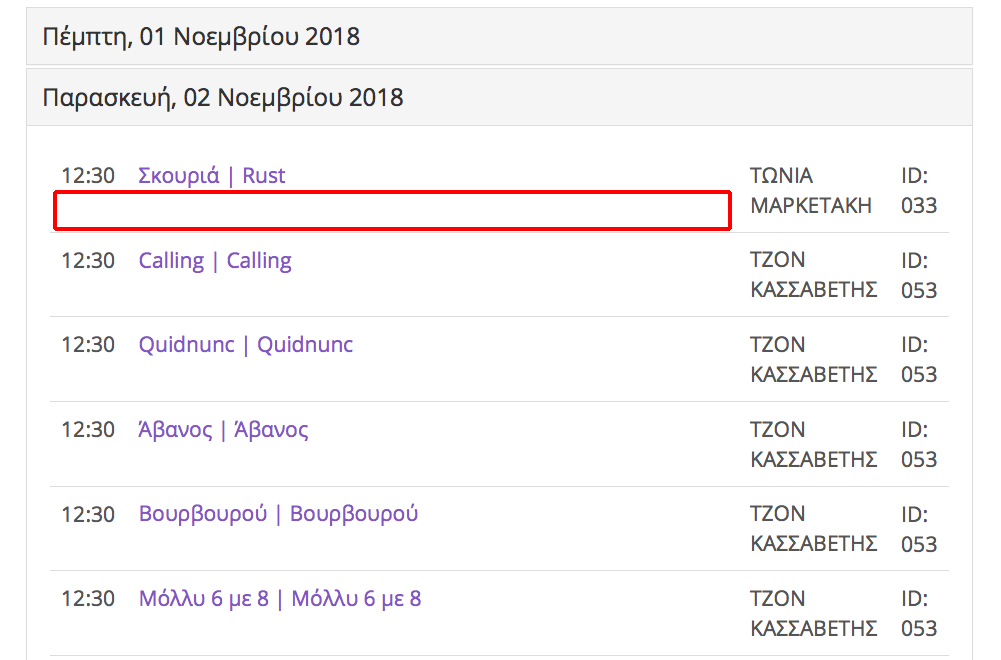Click ΤΖΟΝ ΚΑΣΣΑΒΕΤΗΣ in the Βουρβουρού row
This screenshot has height=660, width=1001.
coord(813,529)
